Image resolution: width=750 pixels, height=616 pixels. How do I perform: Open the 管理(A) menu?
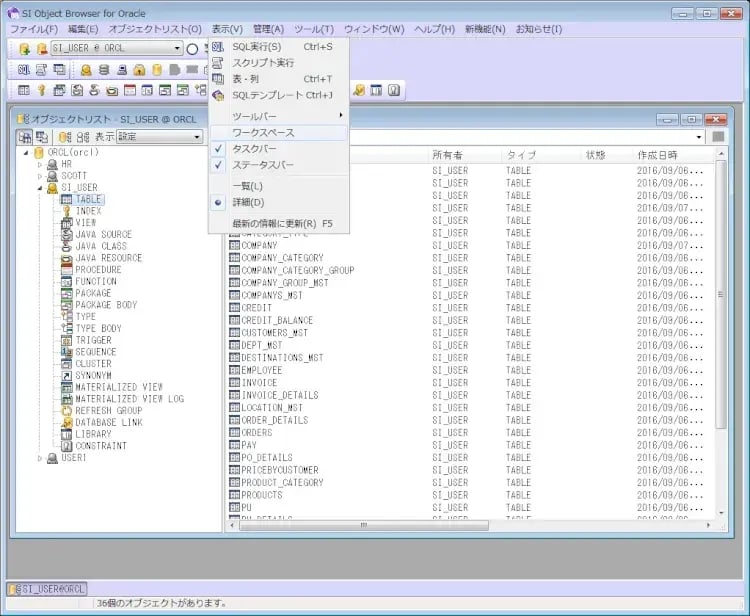coord(268,29)
